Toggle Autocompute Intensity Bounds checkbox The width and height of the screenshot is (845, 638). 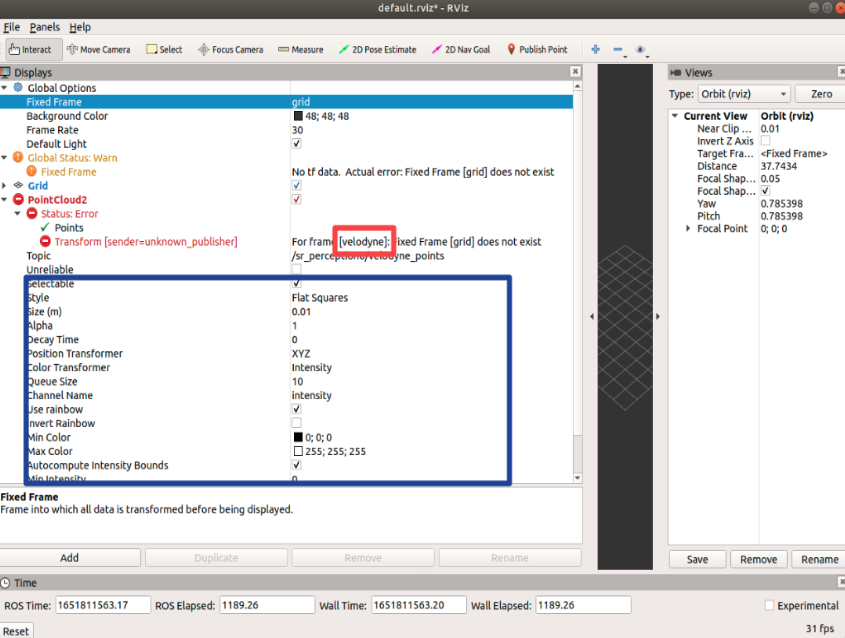[296, 464]
